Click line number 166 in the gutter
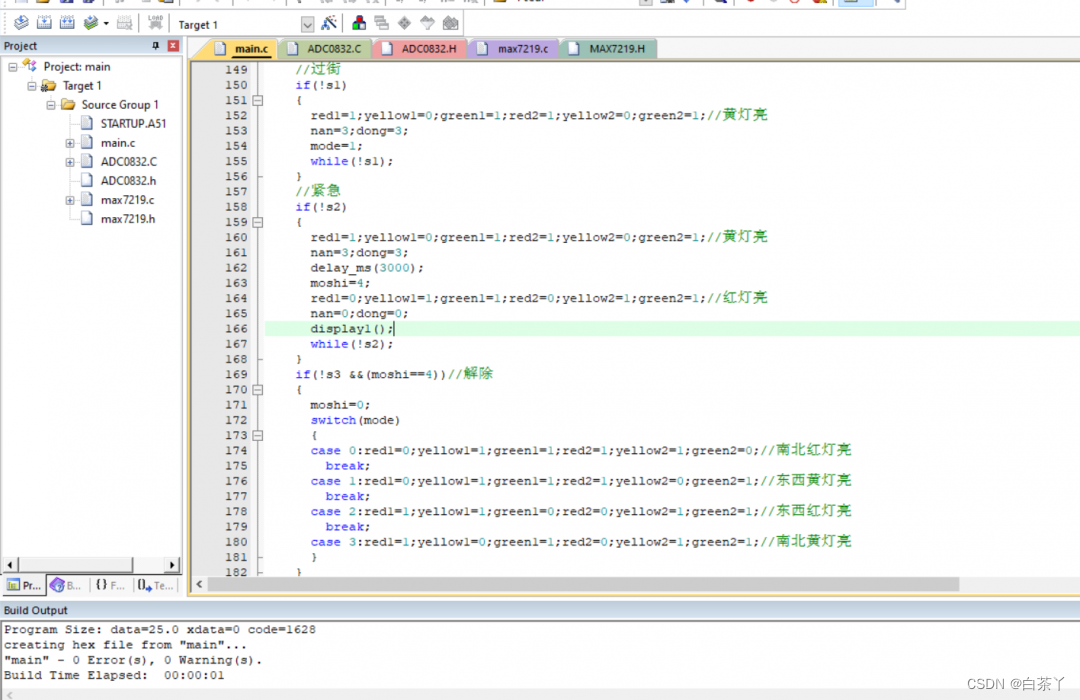1080x700 pixels. tap(236, 329)
